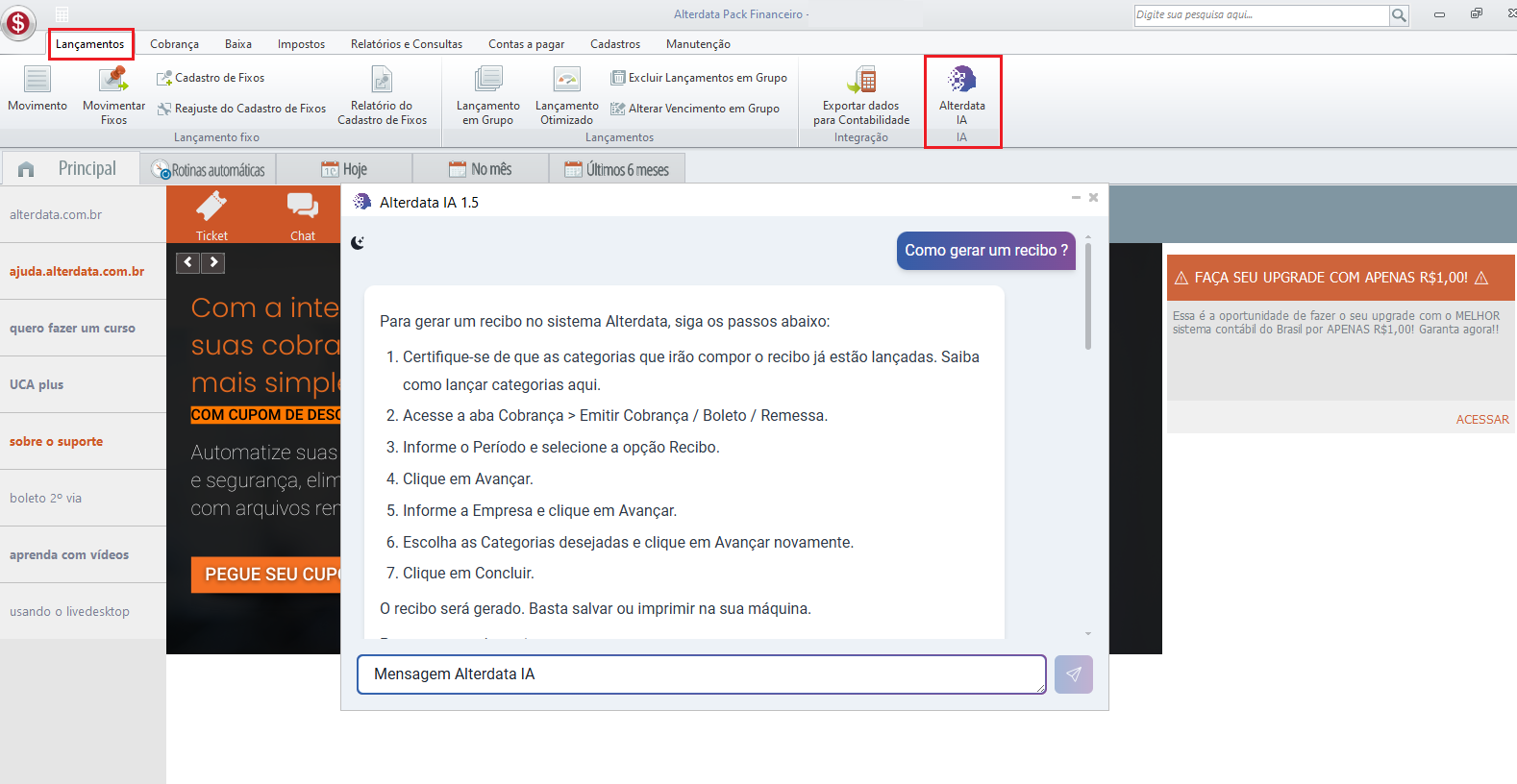The image size is (1517, 784).
Task: Launch Lançamento em Grupo
Action: point(487,95)
